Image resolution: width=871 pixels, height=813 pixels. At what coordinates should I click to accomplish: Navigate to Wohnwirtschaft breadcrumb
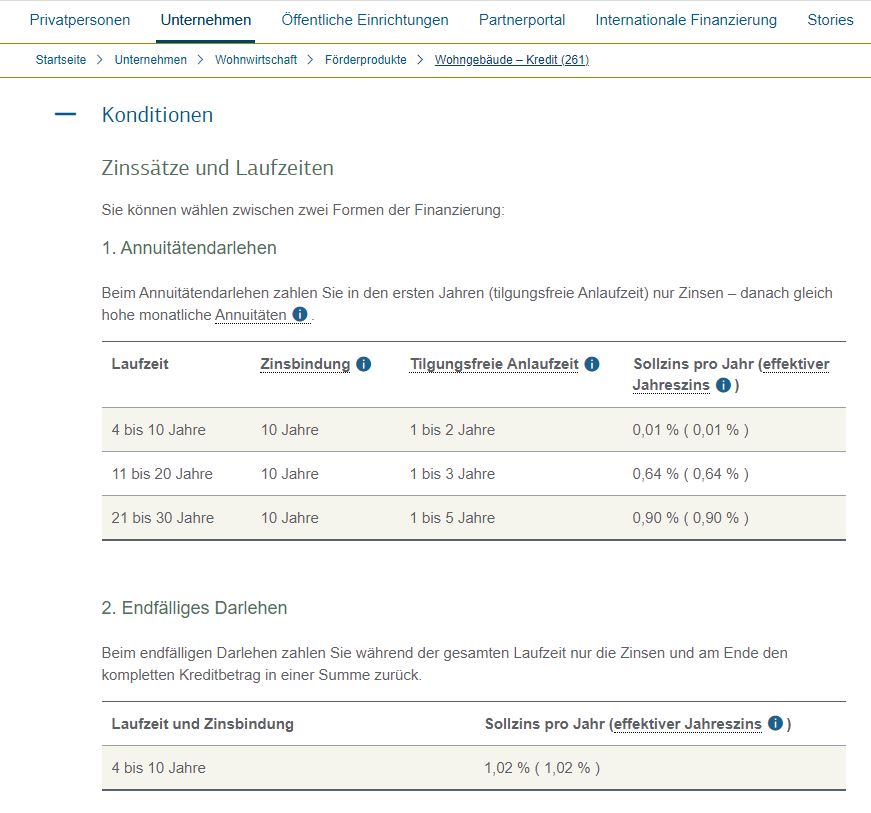256,60
